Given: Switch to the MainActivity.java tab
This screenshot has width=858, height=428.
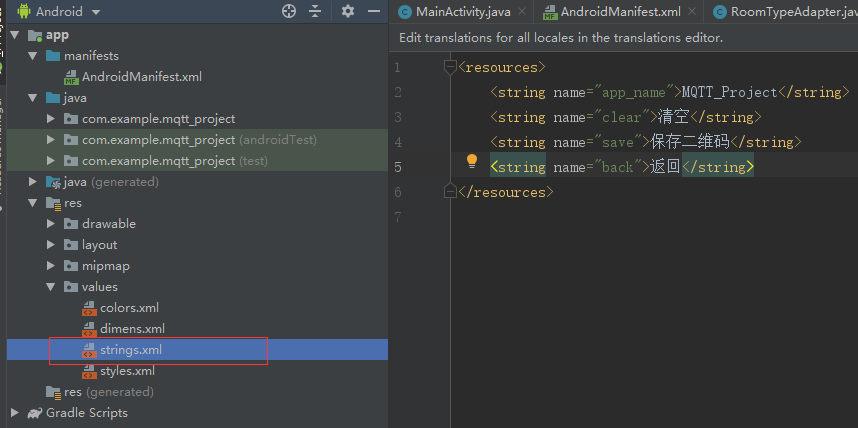Looking at the screenshot, I should coord(463,12).
